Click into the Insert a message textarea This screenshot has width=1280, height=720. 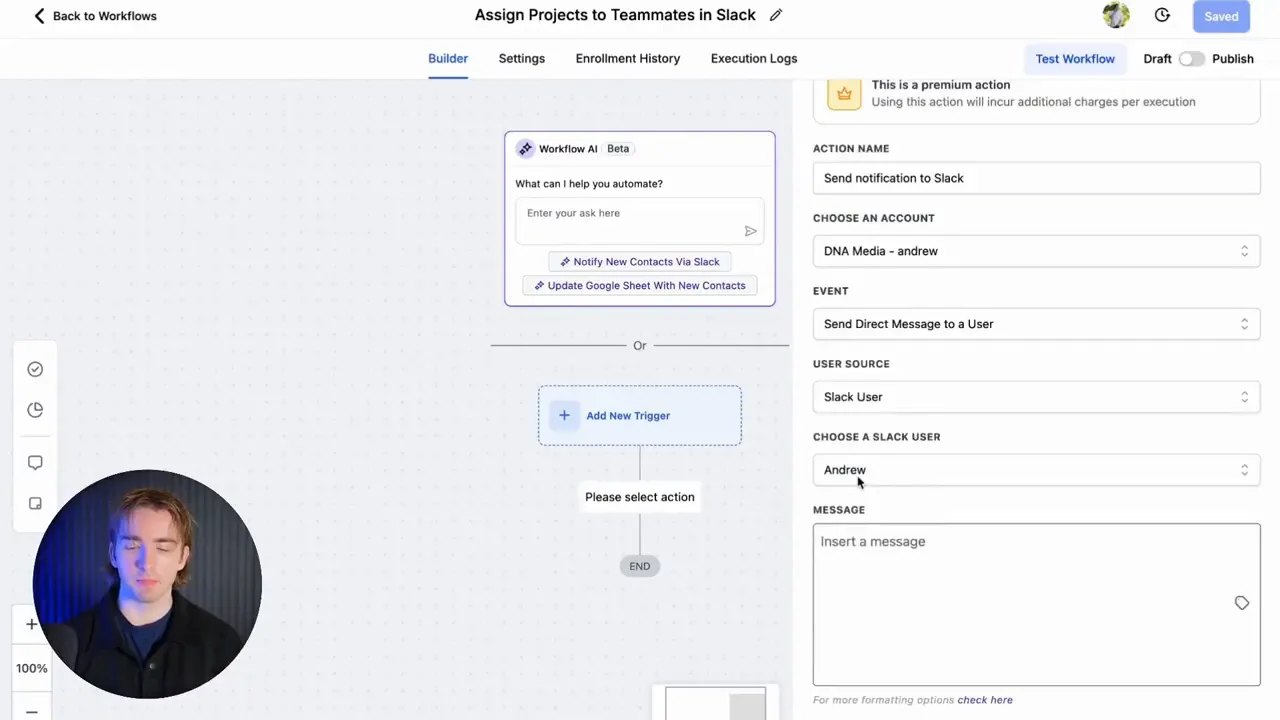[1036, 604]
